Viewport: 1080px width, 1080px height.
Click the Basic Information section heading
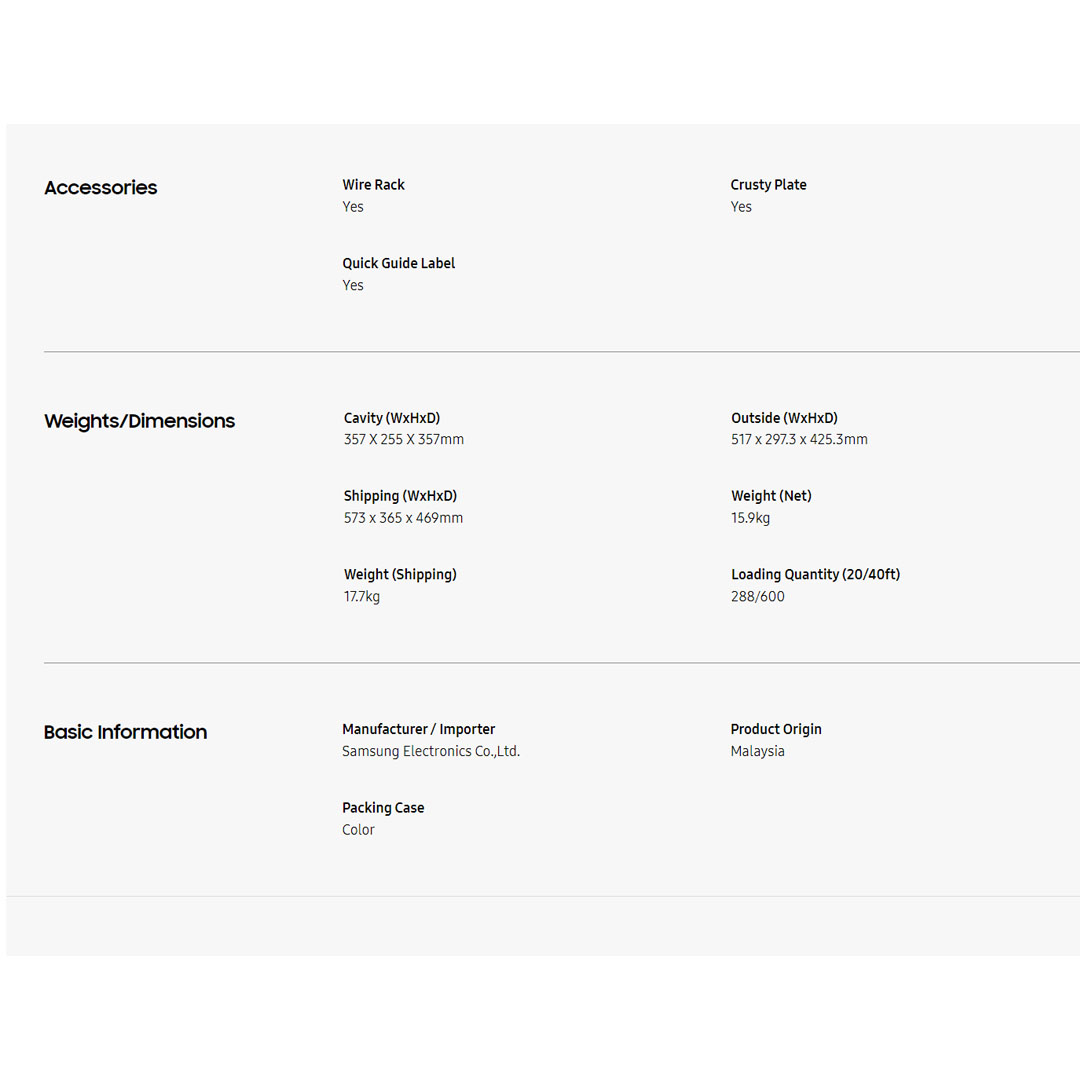click(125, 732)
